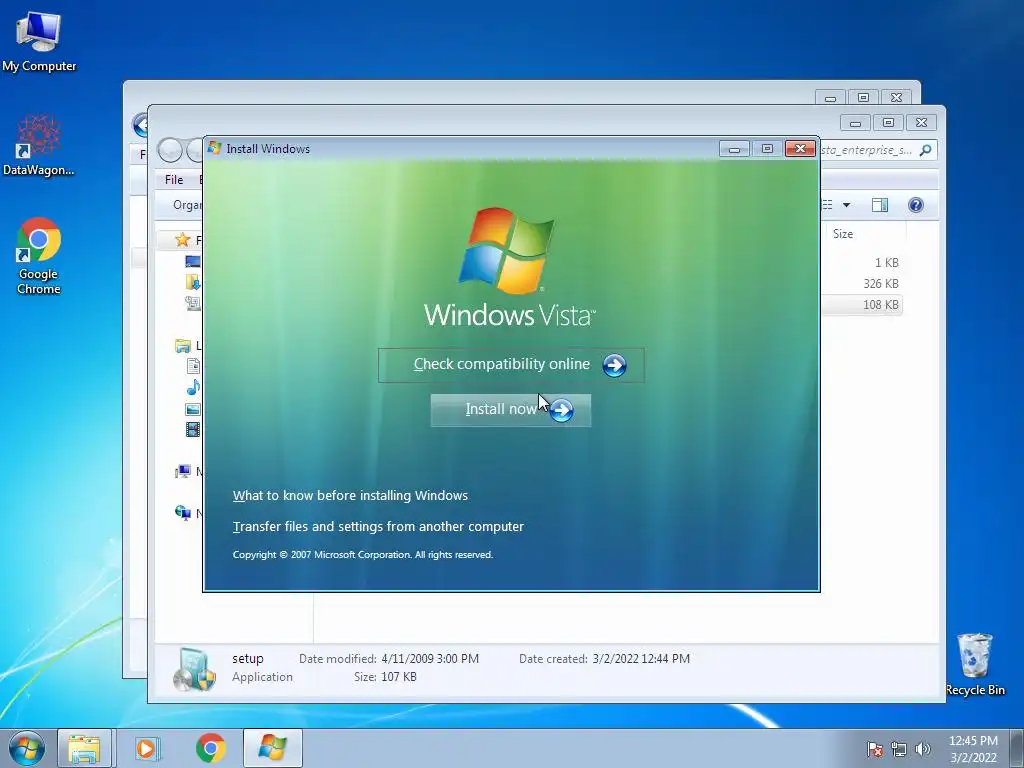Click the Explorer help question mark icon
This screenshot has height=768, width=1024.
916,205
